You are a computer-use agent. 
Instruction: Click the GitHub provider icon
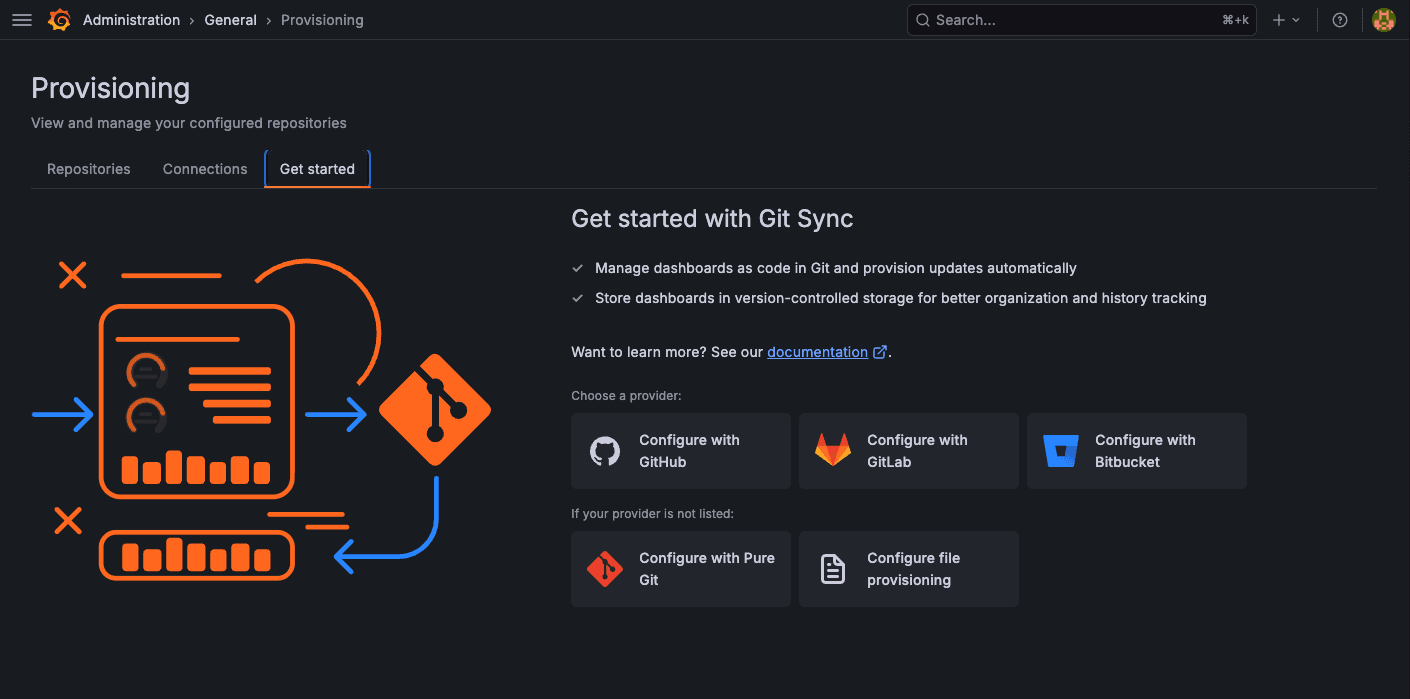tap(604, 451)
